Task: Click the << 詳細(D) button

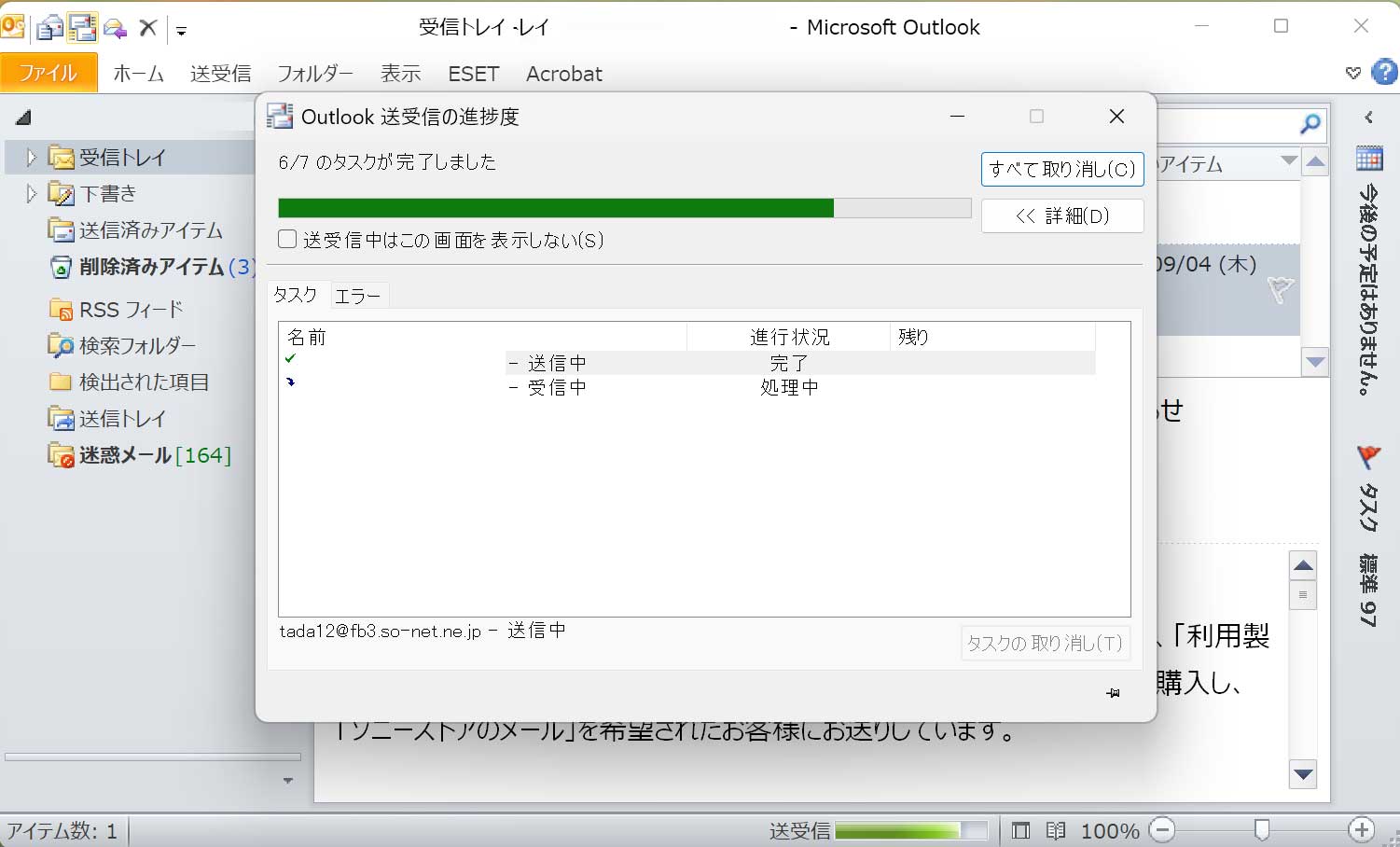Action: coord(1062,215)
